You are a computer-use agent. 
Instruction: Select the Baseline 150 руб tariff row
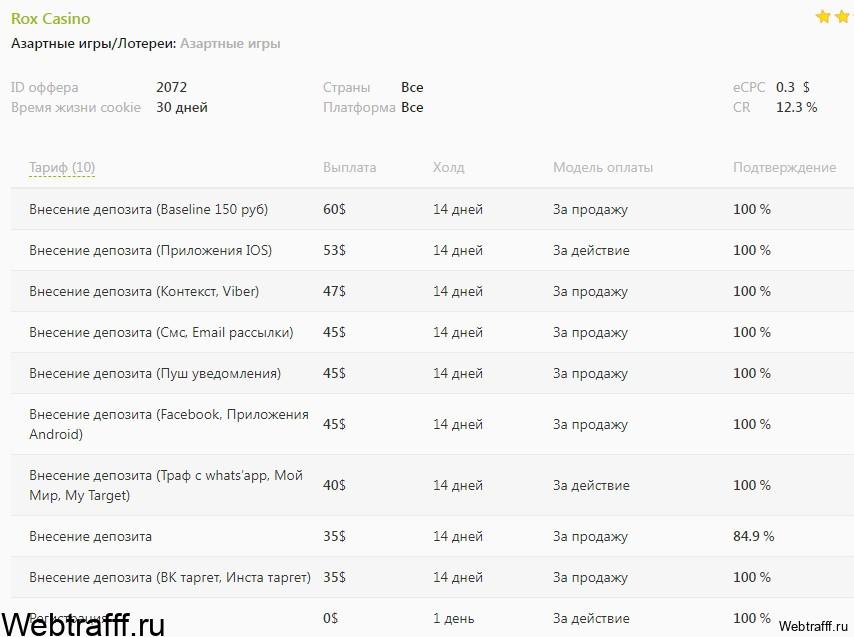432,210
